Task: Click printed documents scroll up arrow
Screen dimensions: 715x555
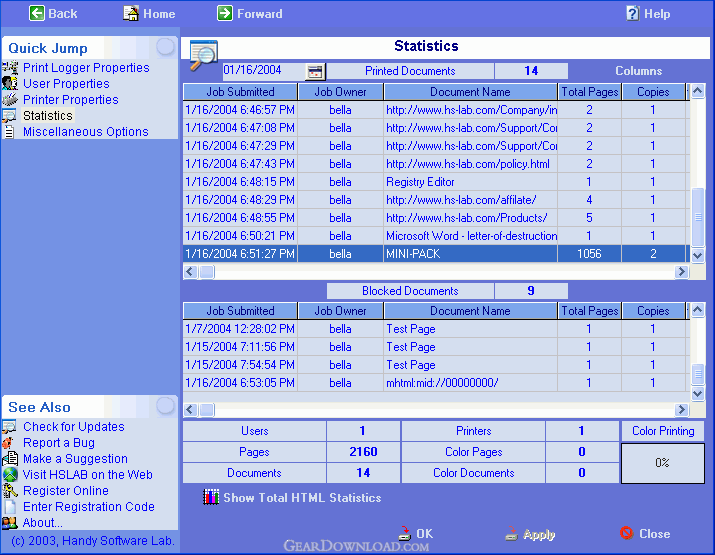Action: [x=697, y=90]
